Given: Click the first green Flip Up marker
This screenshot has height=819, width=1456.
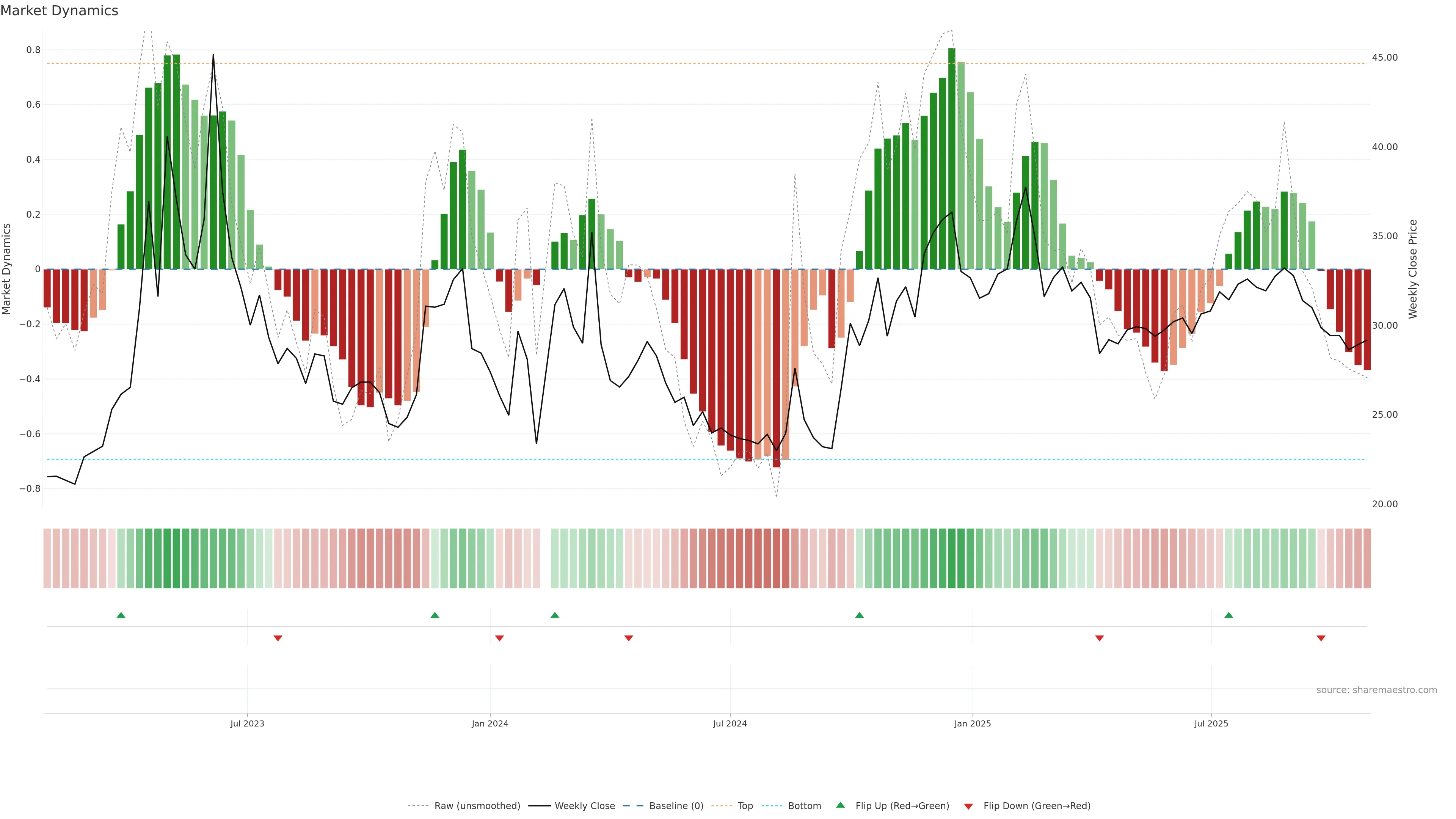Looking at the screenshot, I should [x=121, y=615].
